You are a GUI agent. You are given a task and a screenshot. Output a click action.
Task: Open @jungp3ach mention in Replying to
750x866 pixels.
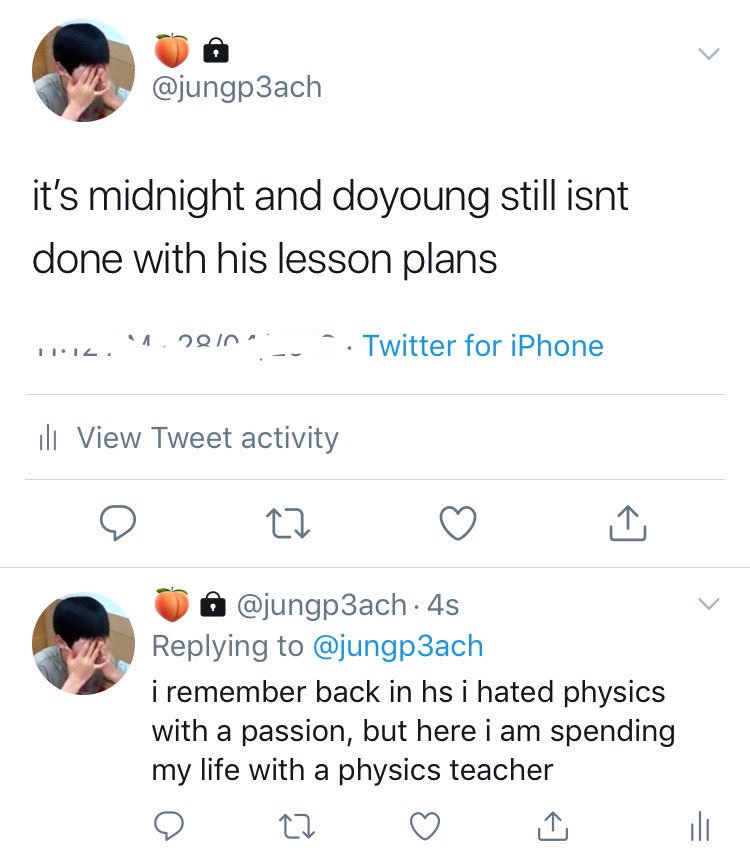(x=398, y=646)
